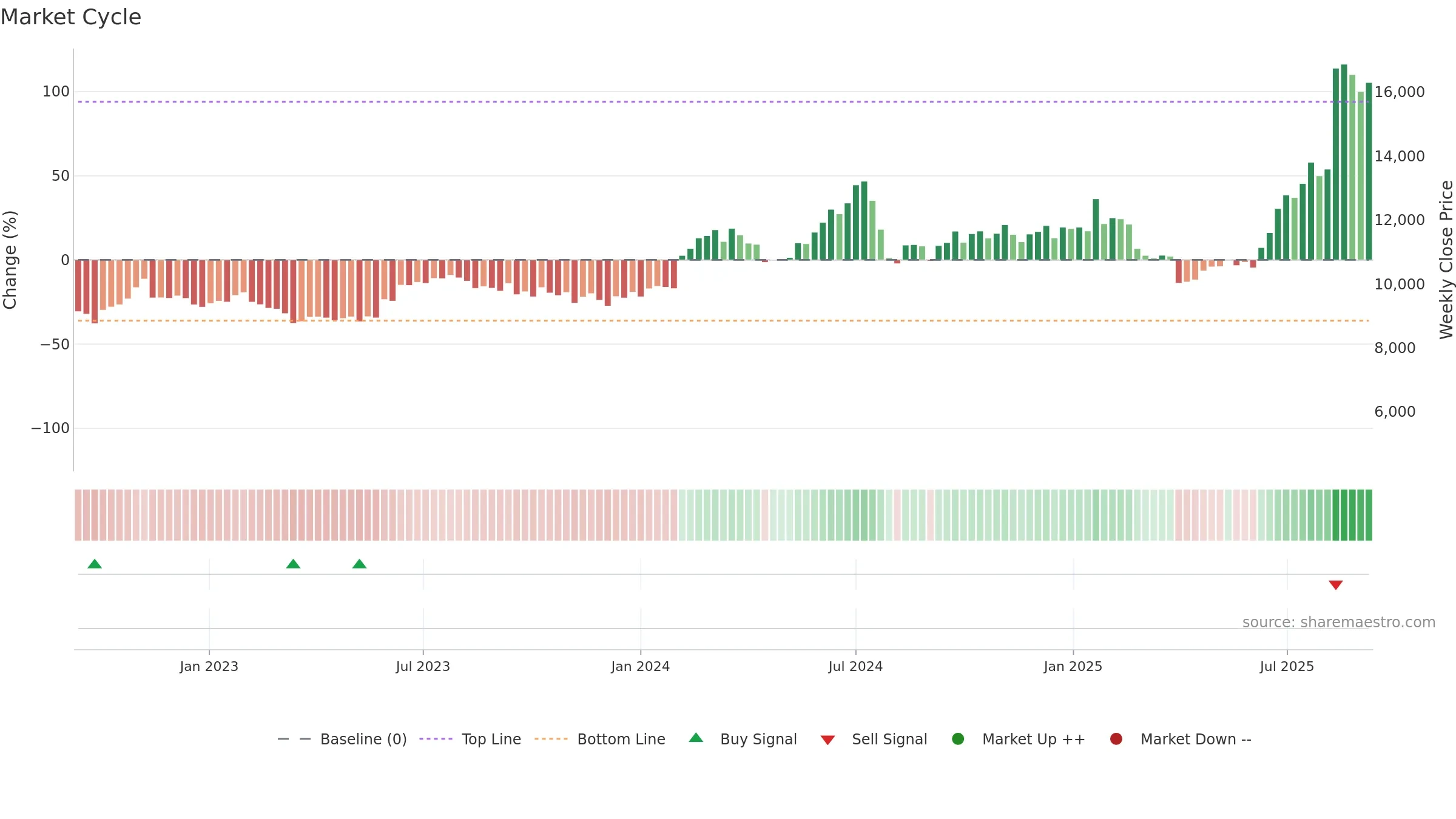Click the −100 tick on the Change axis
Image resolution: width=1456 pixels, height=819 pixels.
pyautogui.click(x=50, y=428)
